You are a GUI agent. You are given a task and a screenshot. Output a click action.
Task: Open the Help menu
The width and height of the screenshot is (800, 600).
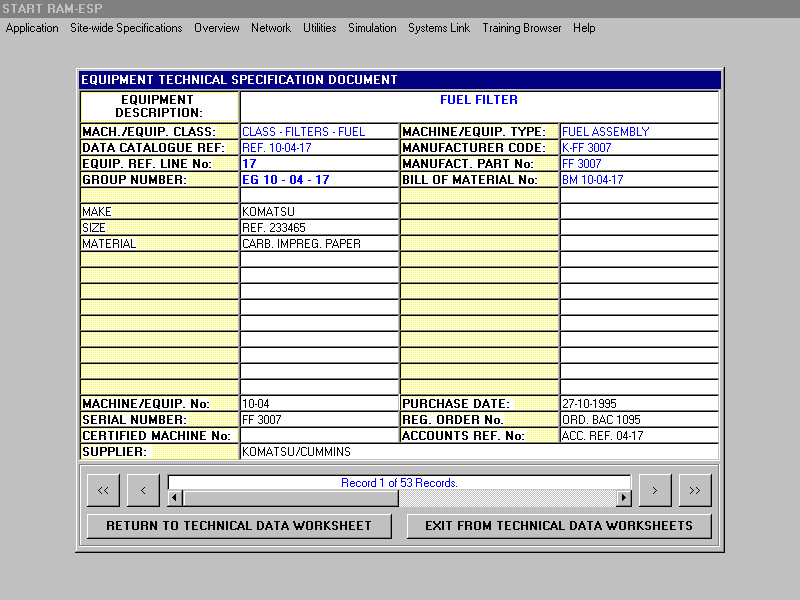(584, 28)
